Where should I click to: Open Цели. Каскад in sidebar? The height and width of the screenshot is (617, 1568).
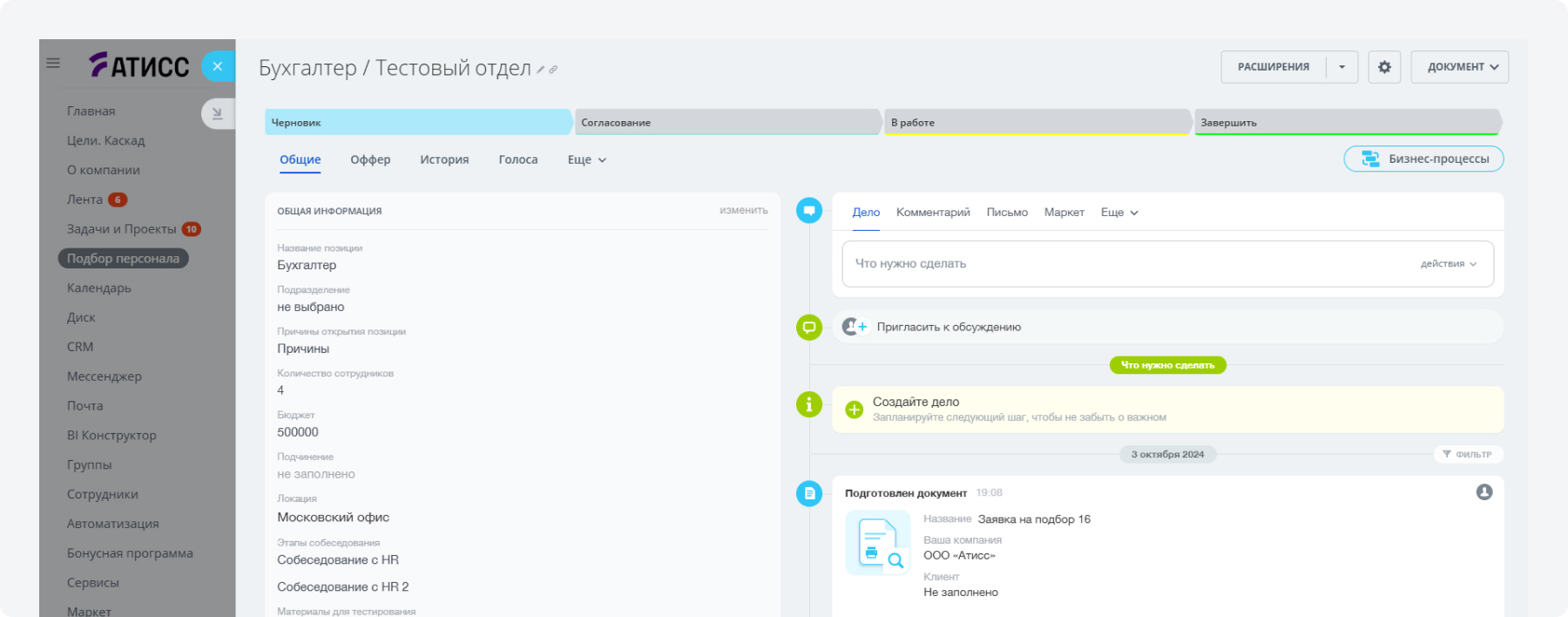[x=105, y=140]
